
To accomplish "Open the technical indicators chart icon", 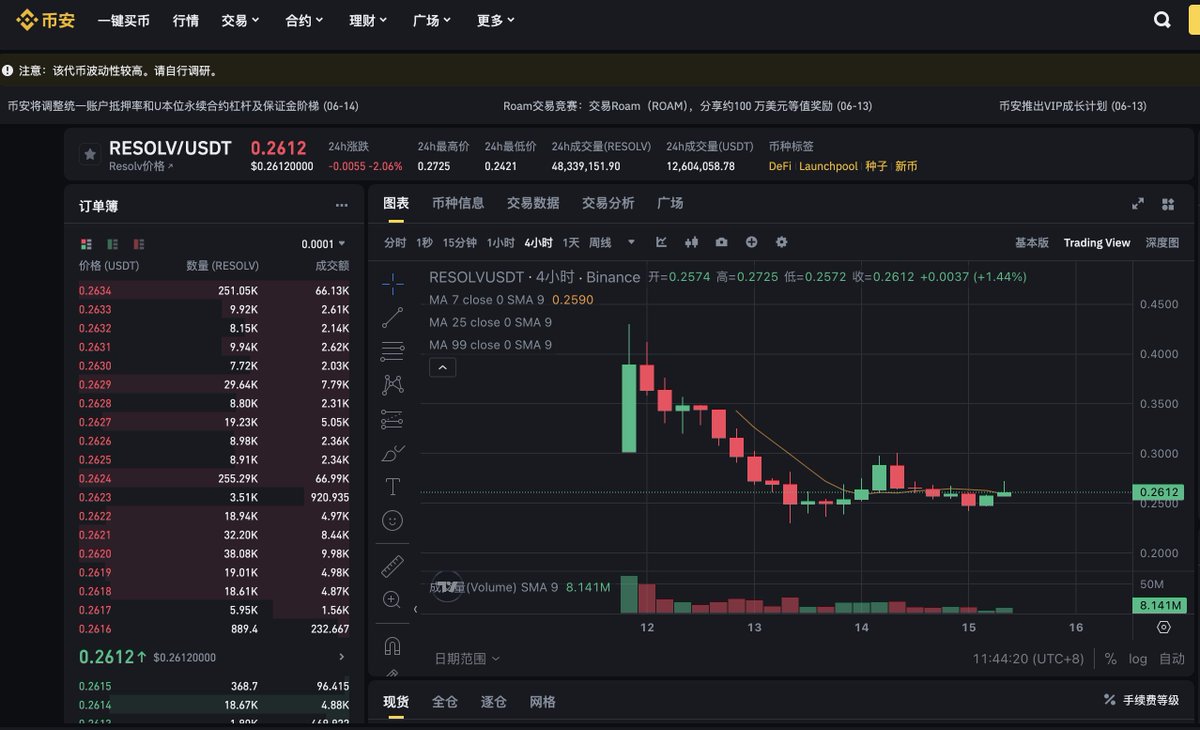I will pos(661,242).
